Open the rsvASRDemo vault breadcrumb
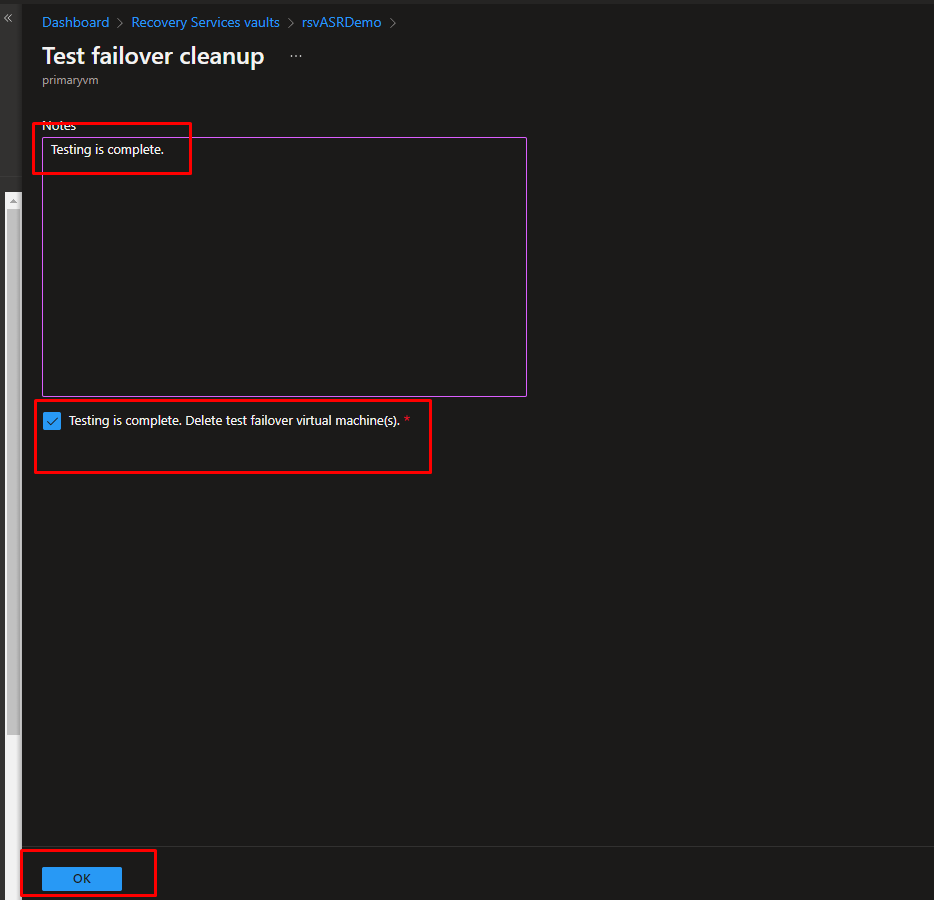Viewport: 934px width, 900px height. [x=341, y=23]
